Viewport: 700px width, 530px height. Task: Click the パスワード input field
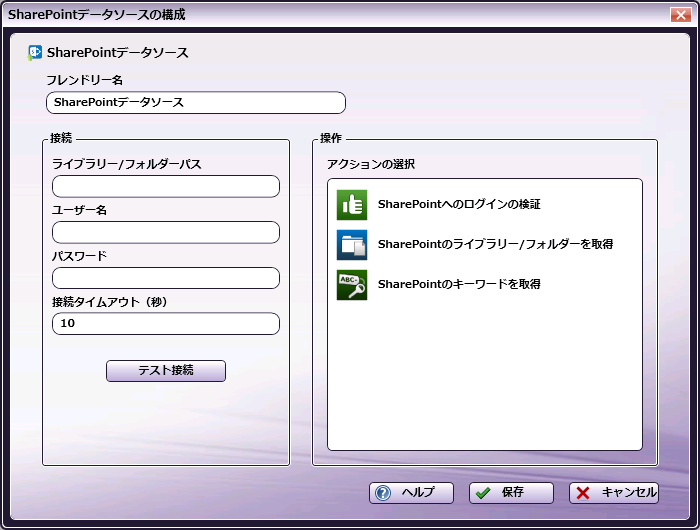click(166, 278)
